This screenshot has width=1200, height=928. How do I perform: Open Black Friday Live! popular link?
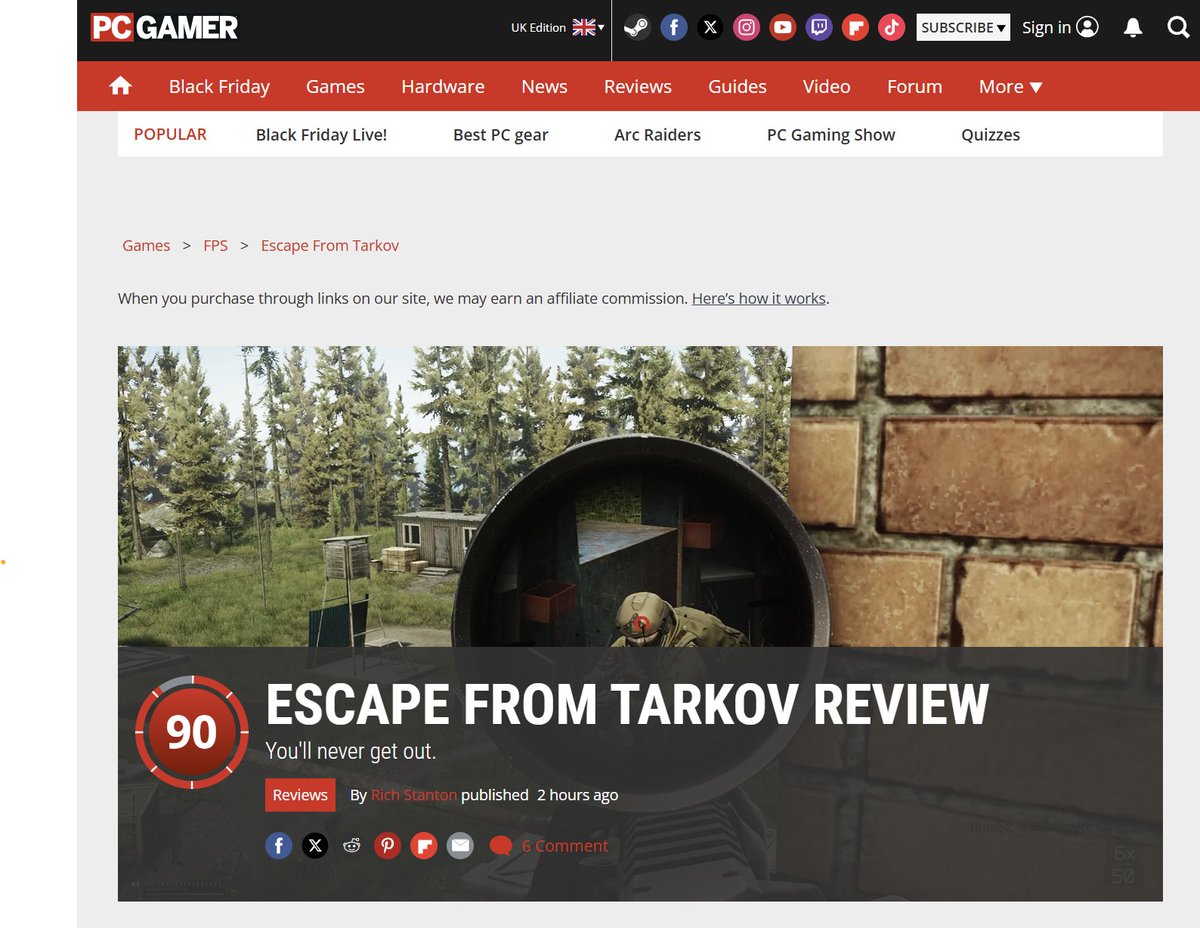click(x=321, y=135)
